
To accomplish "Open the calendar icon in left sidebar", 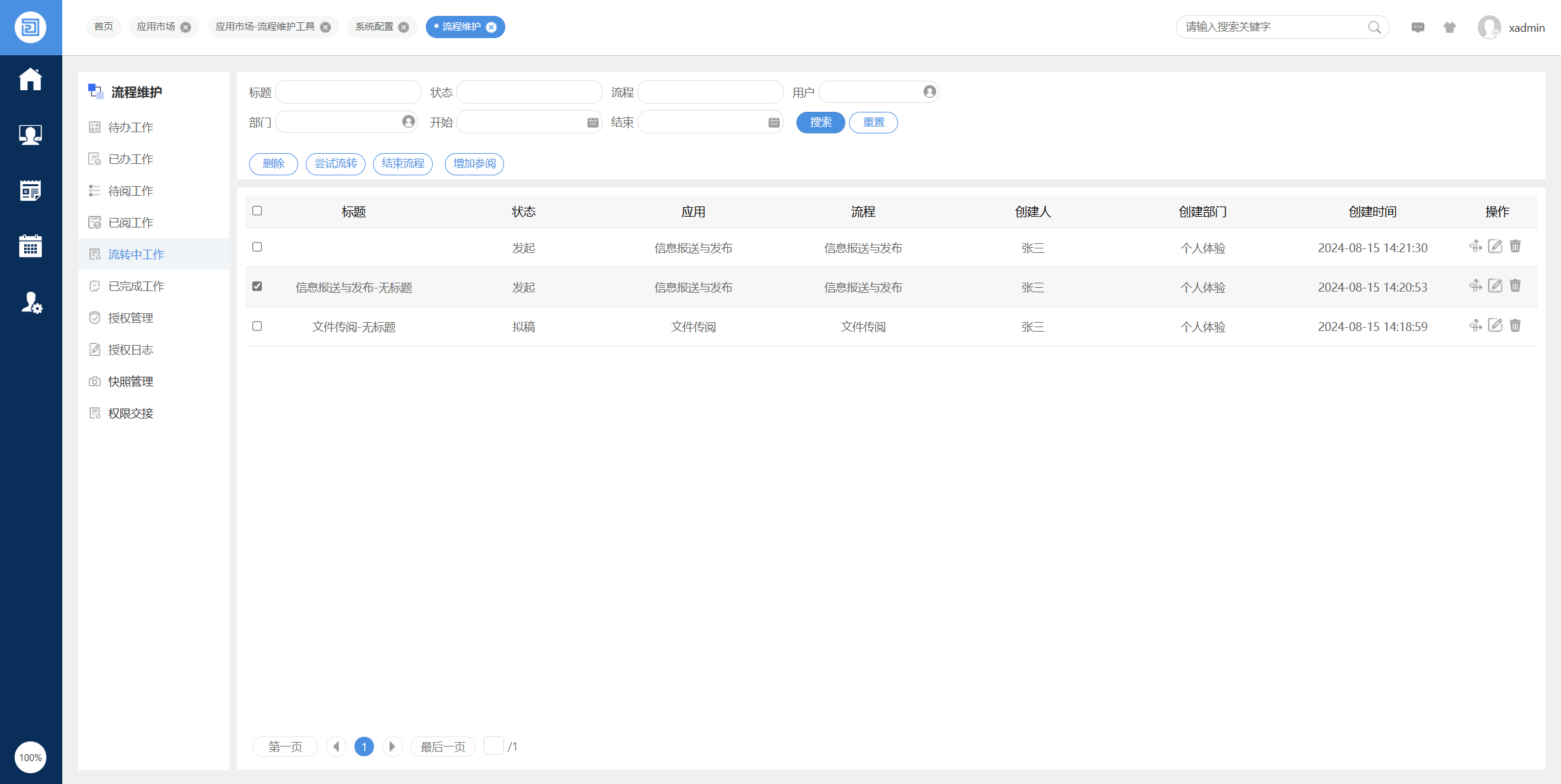I will click(30, 246).
